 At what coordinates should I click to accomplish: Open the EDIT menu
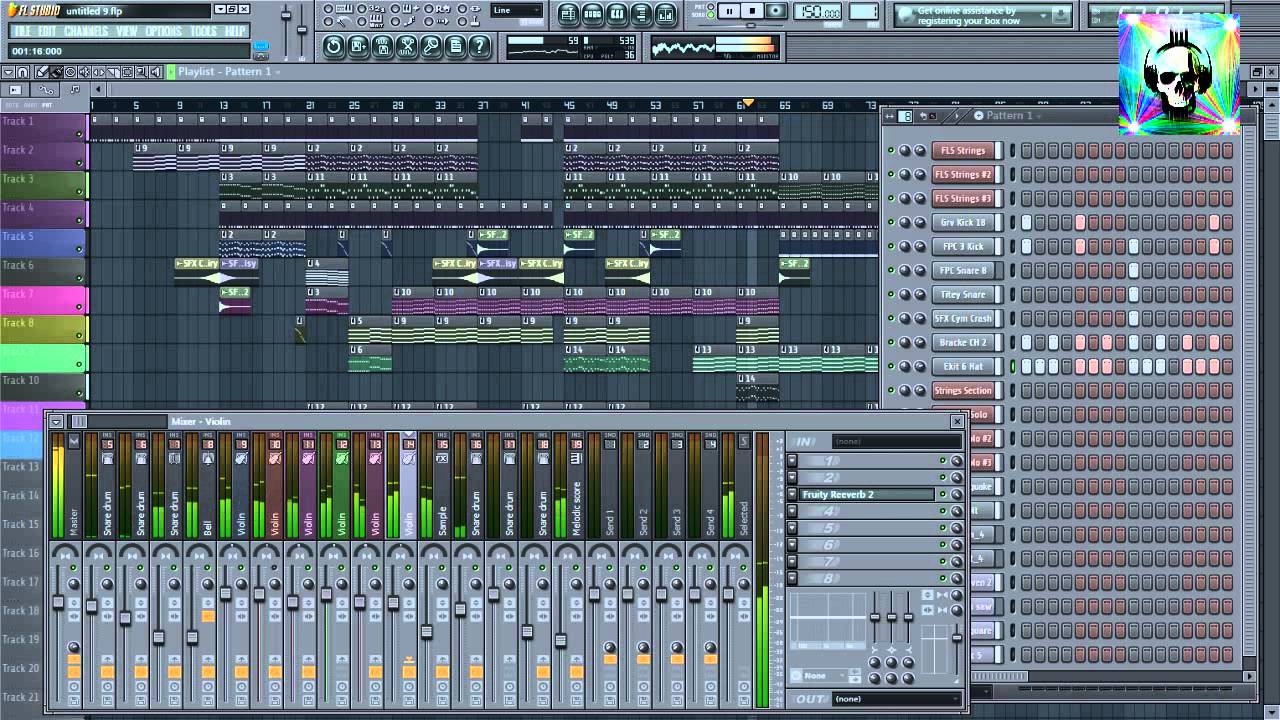47,31
